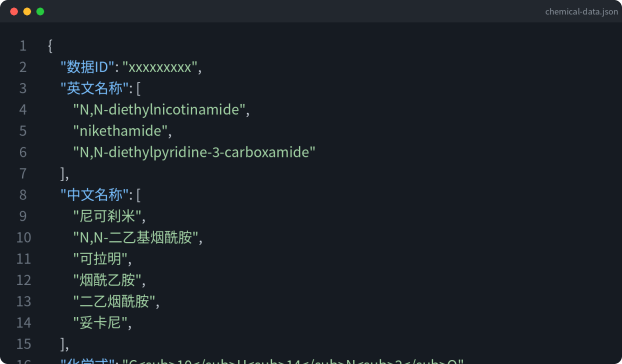
Task: Click the yellow minimize window button
Action: click(x=27, y=11)
